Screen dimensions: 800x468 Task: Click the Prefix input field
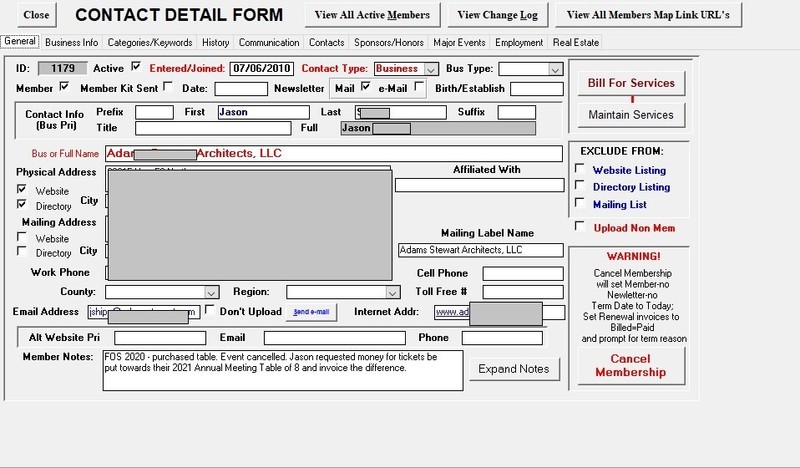coord(154,112)
